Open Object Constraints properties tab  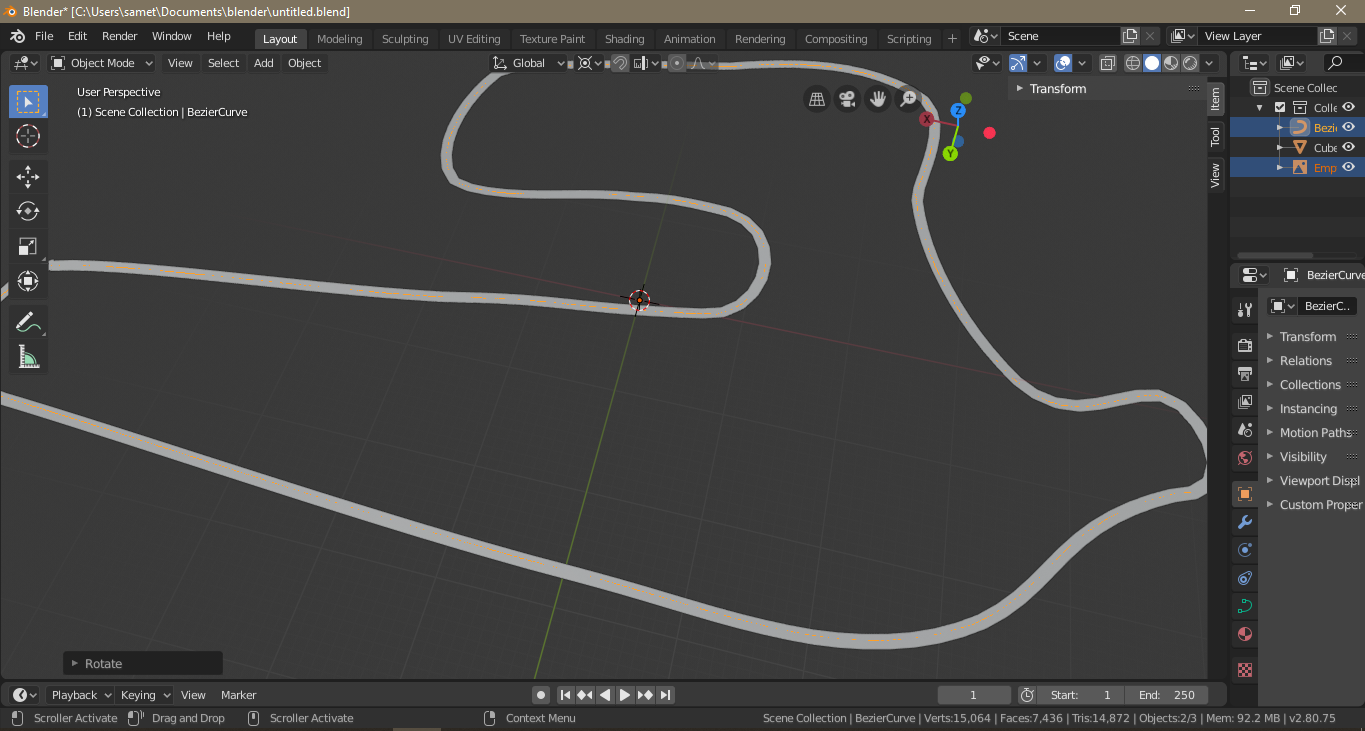[1245, 578]
